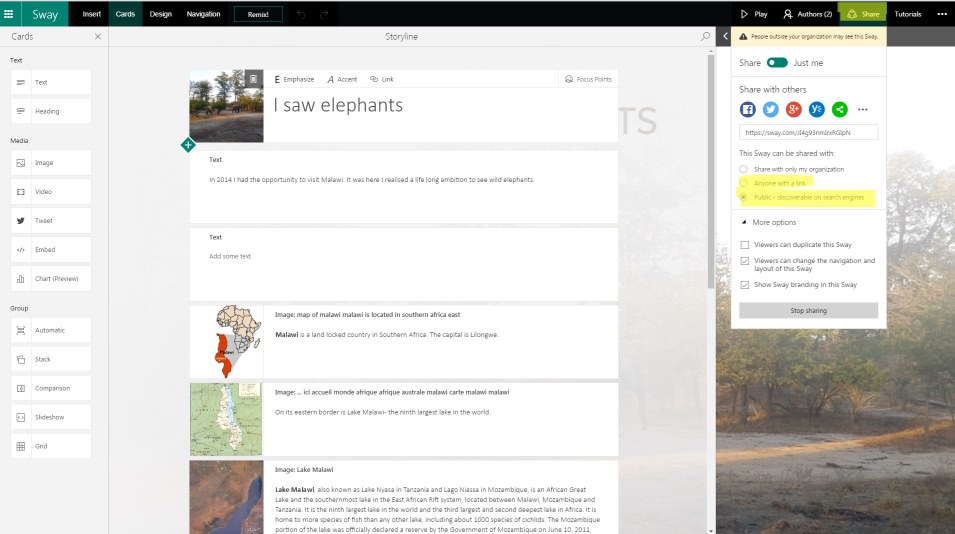This screenshot has height=534, width=955.
Task: Open the top-right overflow menu ellipsis
Action: (x=941, y=14)
